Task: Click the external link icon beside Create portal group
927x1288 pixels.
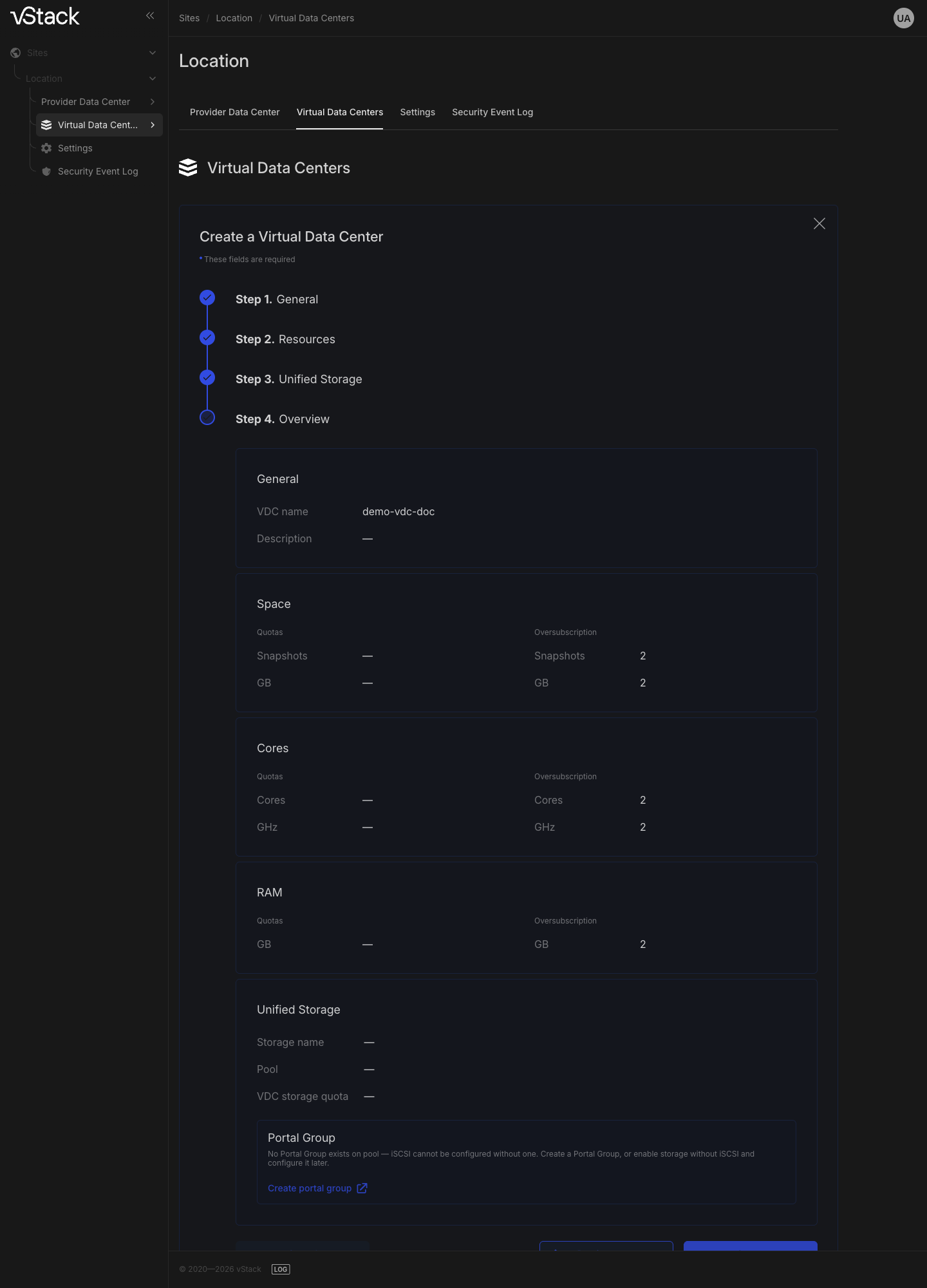Action: [x=362, y=1188]
